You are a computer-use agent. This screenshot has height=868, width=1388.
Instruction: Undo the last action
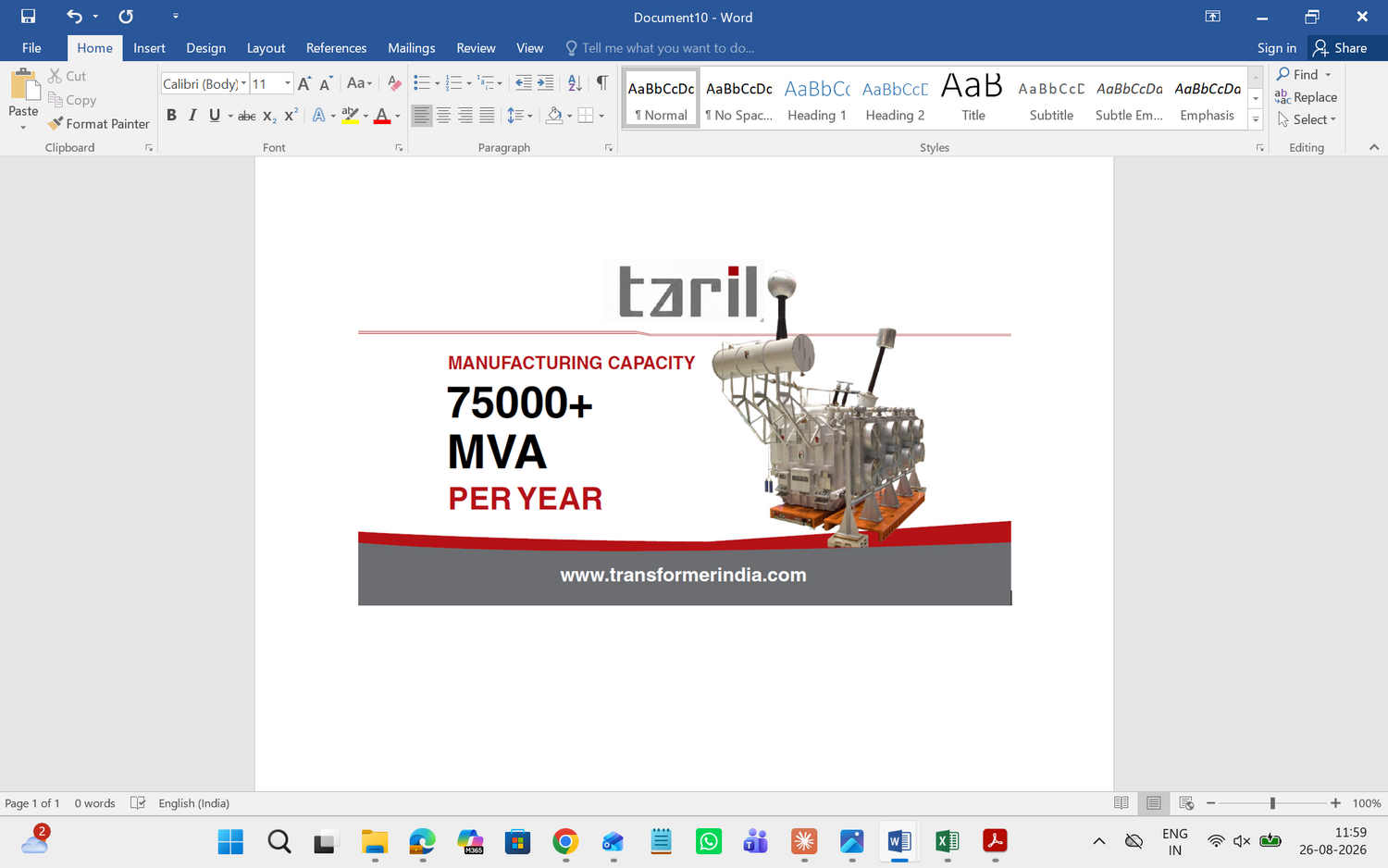coord(74,17)
